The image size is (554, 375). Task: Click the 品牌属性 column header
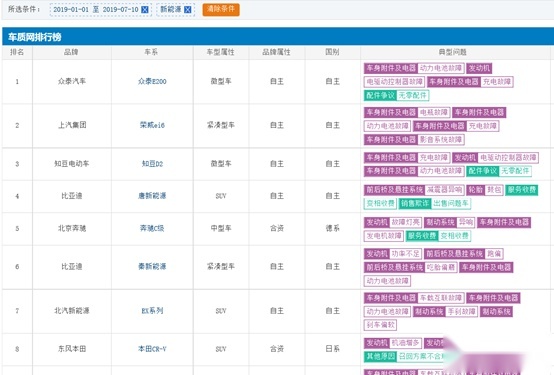(277, 52)
